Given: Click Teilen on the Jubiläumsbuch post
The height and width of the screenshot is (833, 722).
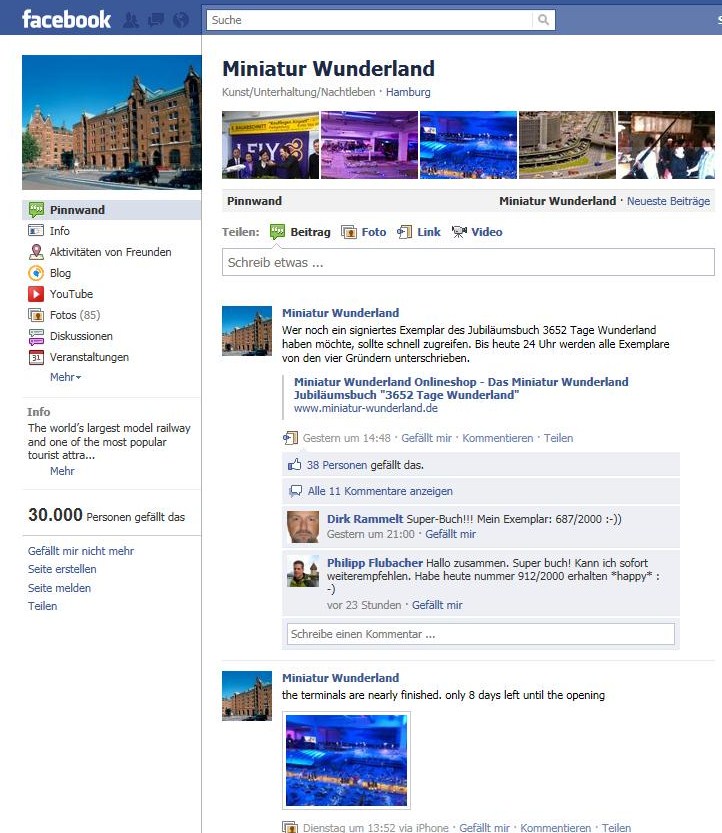Looking at the screenshot, I should point(558,438).
